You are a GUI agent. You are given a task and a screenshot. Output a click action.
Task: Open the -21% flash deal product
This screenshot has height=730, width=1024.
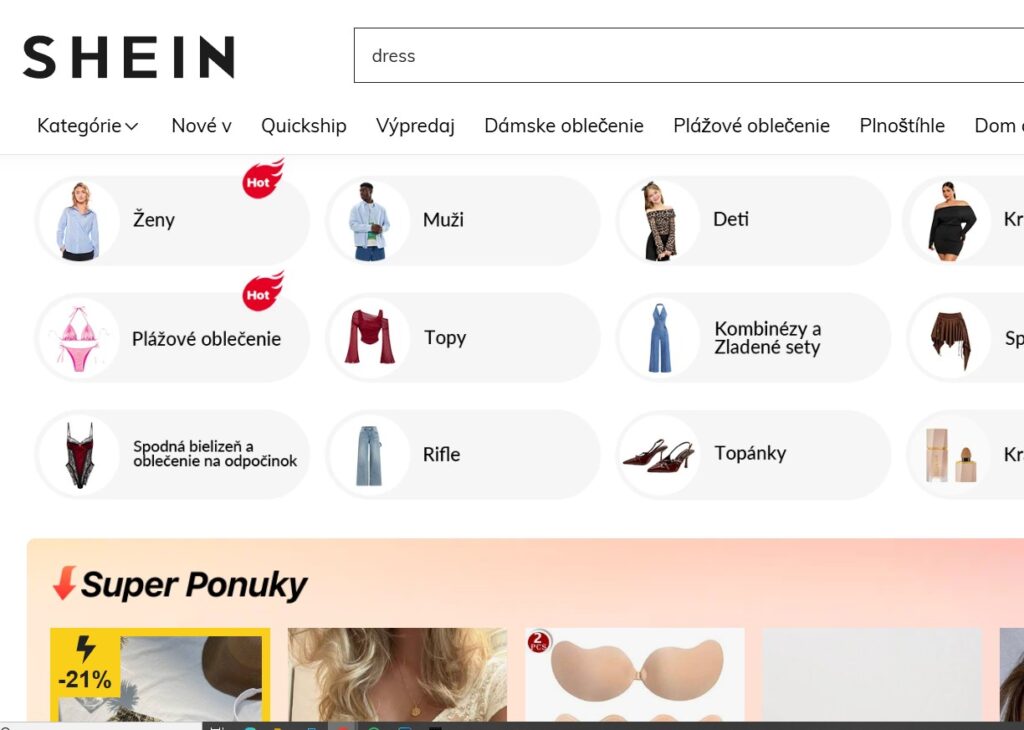(x=160, y=675)
